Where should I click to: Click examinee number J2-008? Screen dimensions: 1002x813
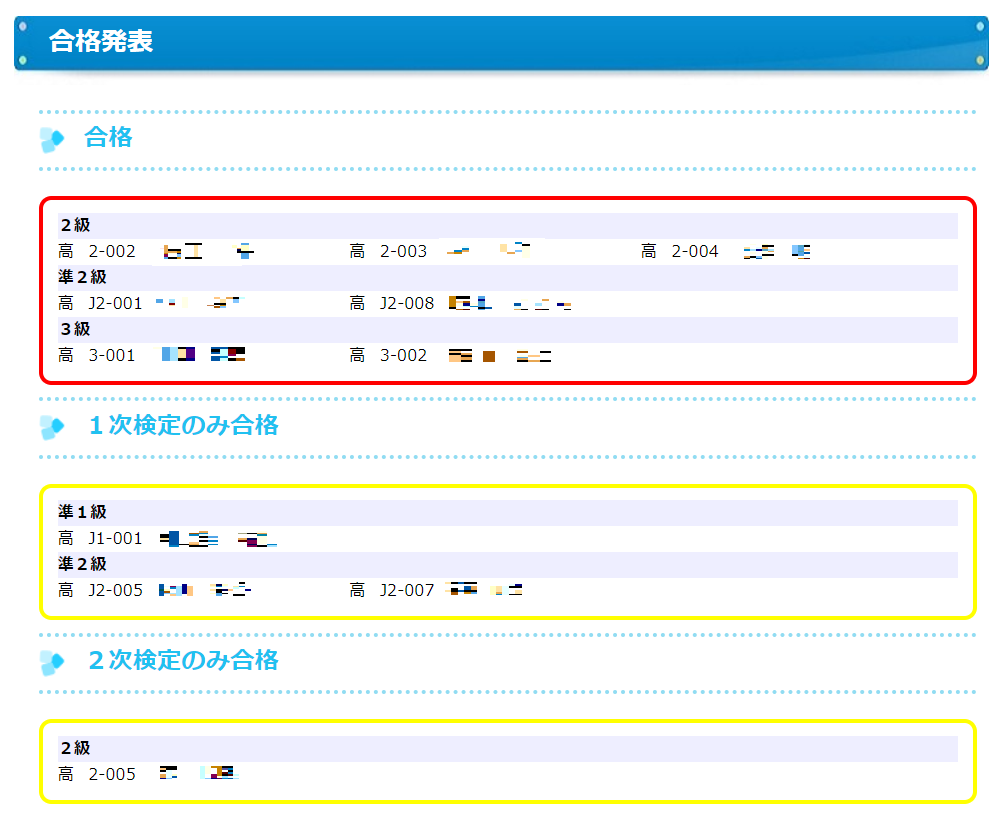[x=406, y=304]
